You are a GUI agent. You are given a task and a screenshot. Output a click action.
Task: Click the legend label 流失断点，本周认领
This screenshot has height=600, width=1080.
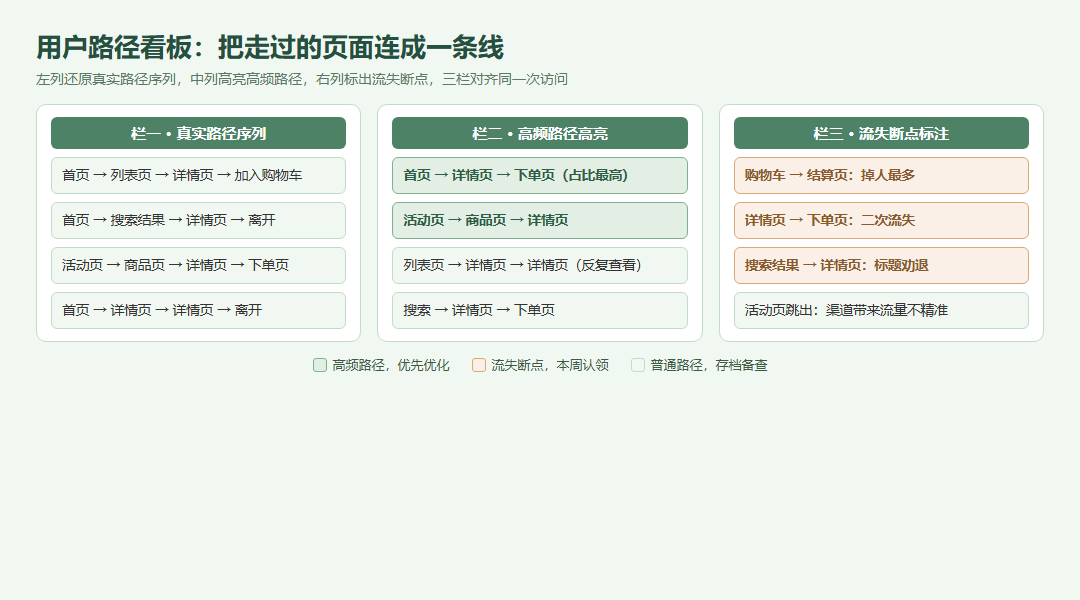click(550, 365)
